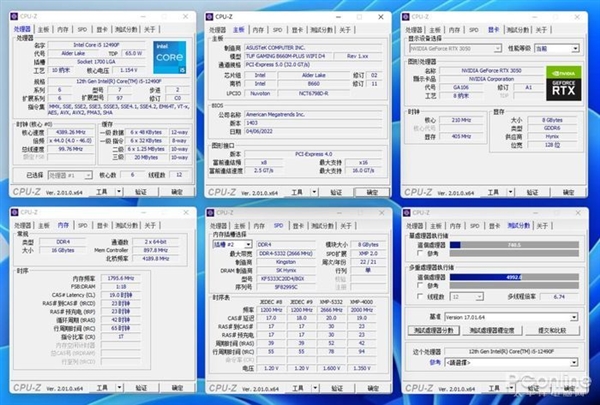Switch to 主板 tab in the Processor window
Screen dimensions: 600x405
click(43, 29)
